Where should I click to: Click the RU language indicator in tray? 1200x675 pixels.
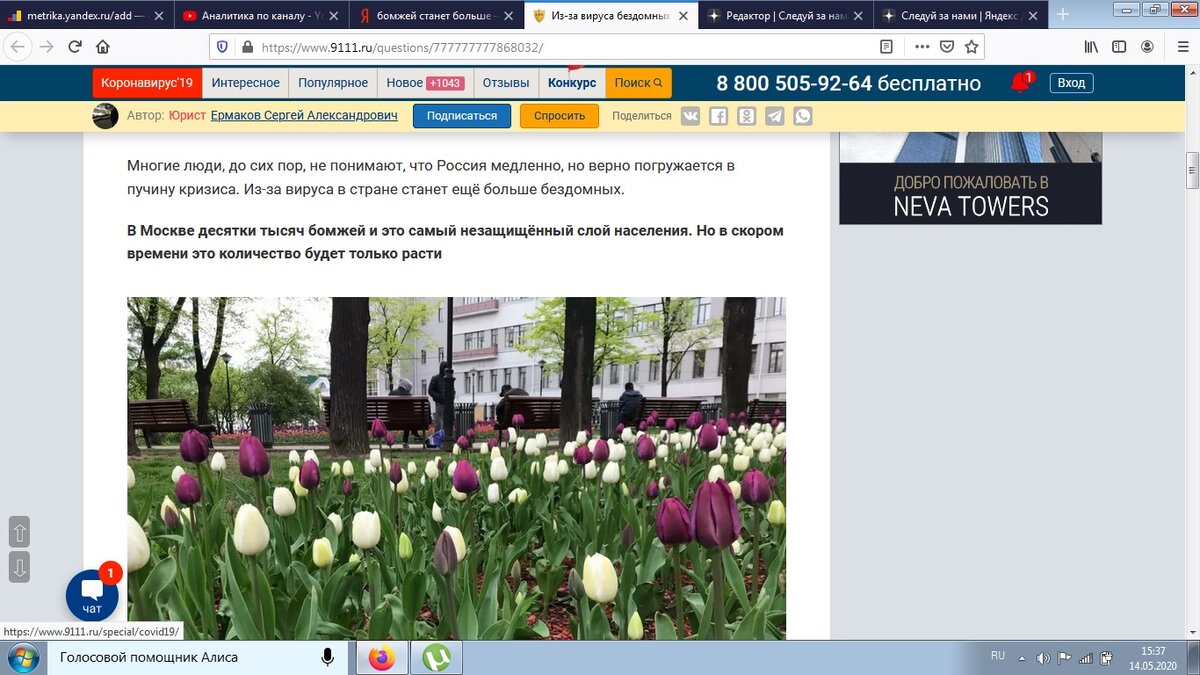tap(998, 656)
